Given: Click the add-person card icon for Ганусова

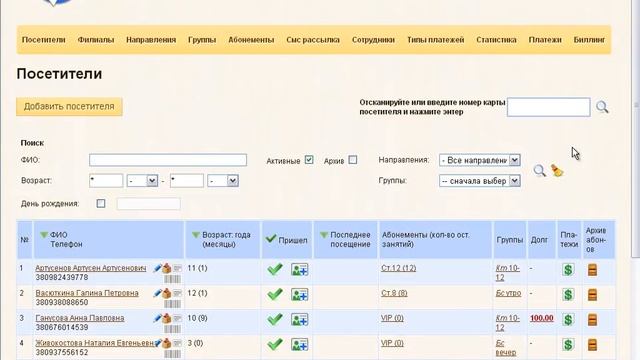Looking at the screenshot, I should (300, 319).
